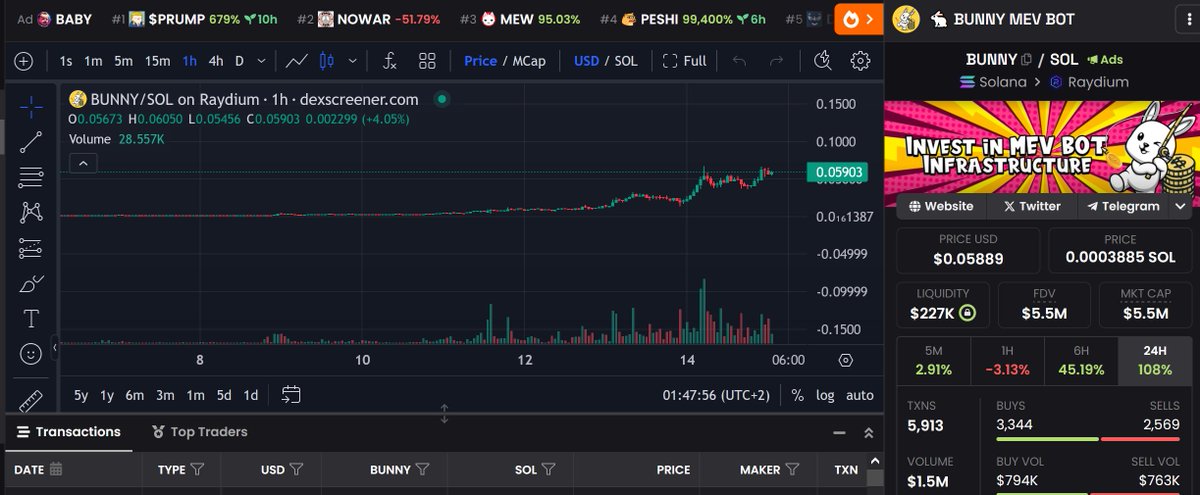Screen dimensions: 1200x495
Task: Copy the BUNNY token address icon
Action: tap(1027, 60)
